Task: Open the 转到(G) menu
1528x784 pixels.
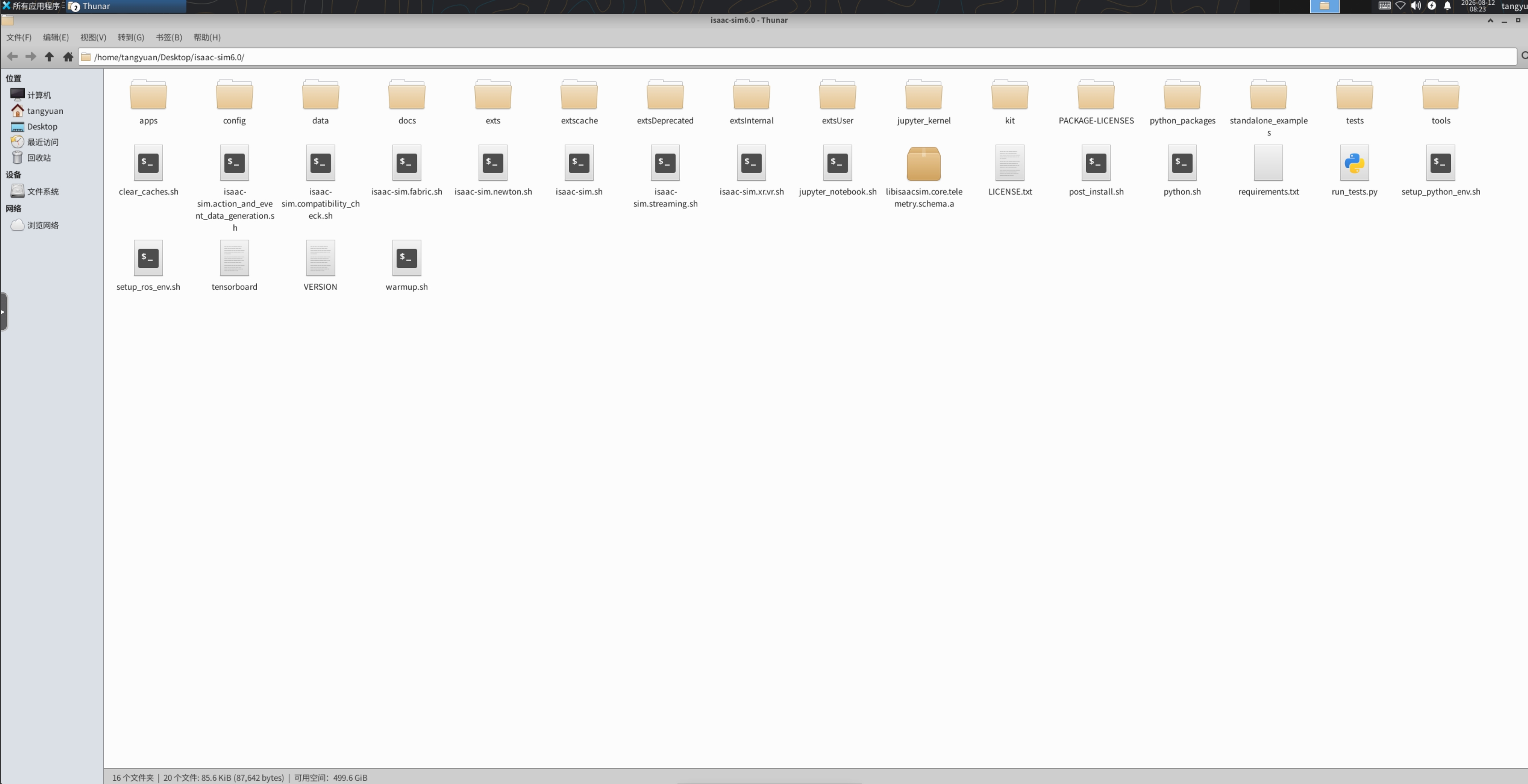Action: [131, 37]
